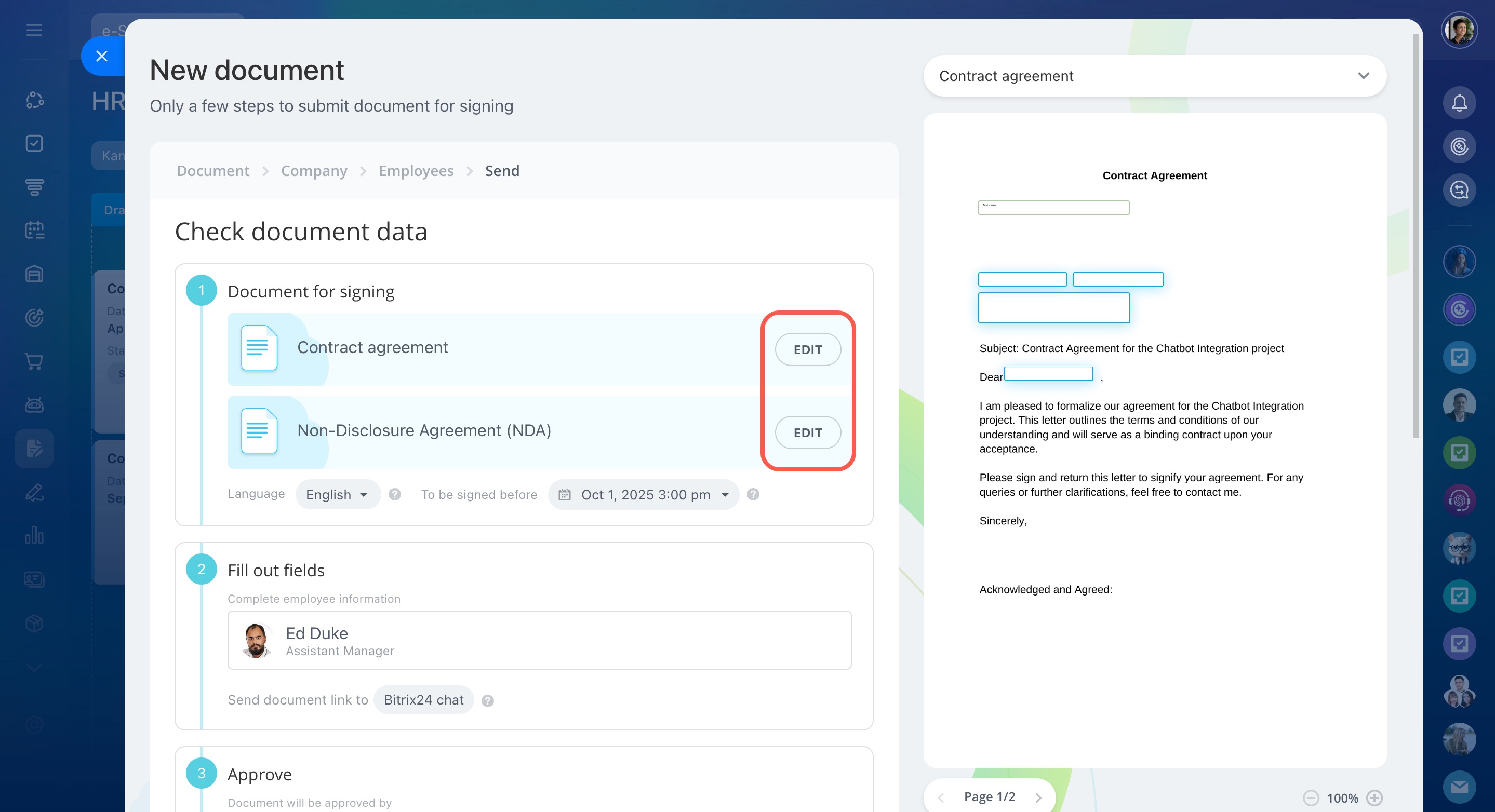This screenshot has width=1495, height=812.
Task: Edit the Contract agreement document
Action: 808,350
